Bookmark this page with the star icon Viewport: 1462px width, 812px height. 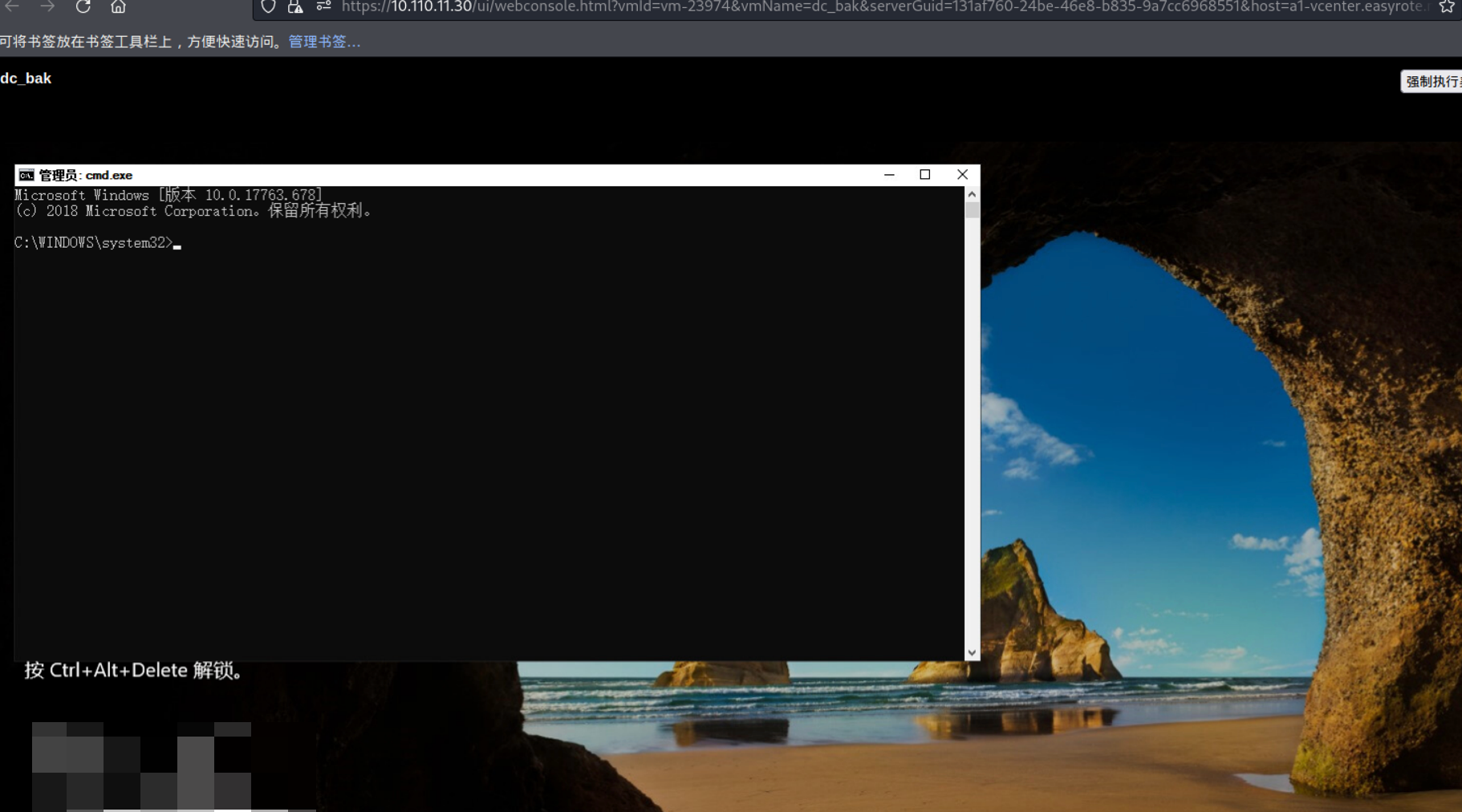point(1446,6)
